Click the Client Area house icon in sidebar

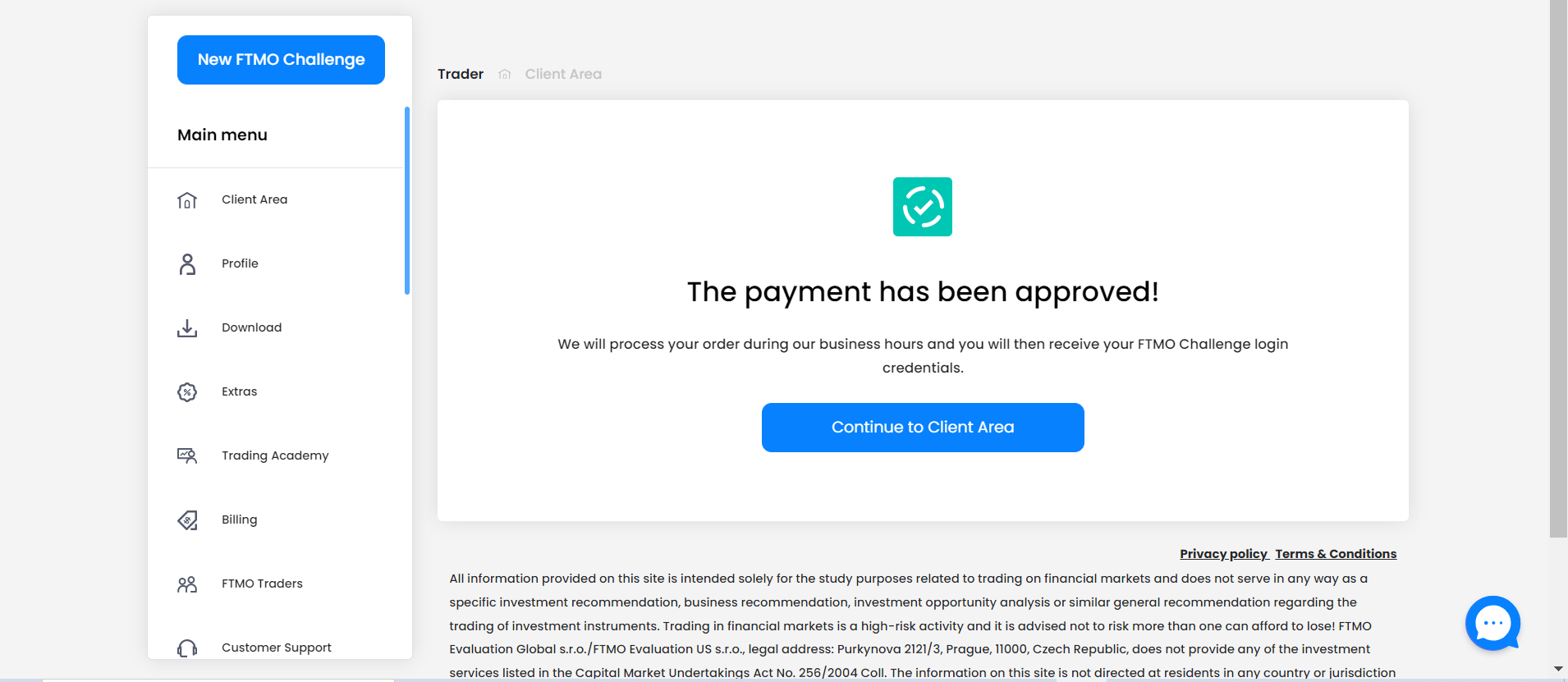[187, 200]
